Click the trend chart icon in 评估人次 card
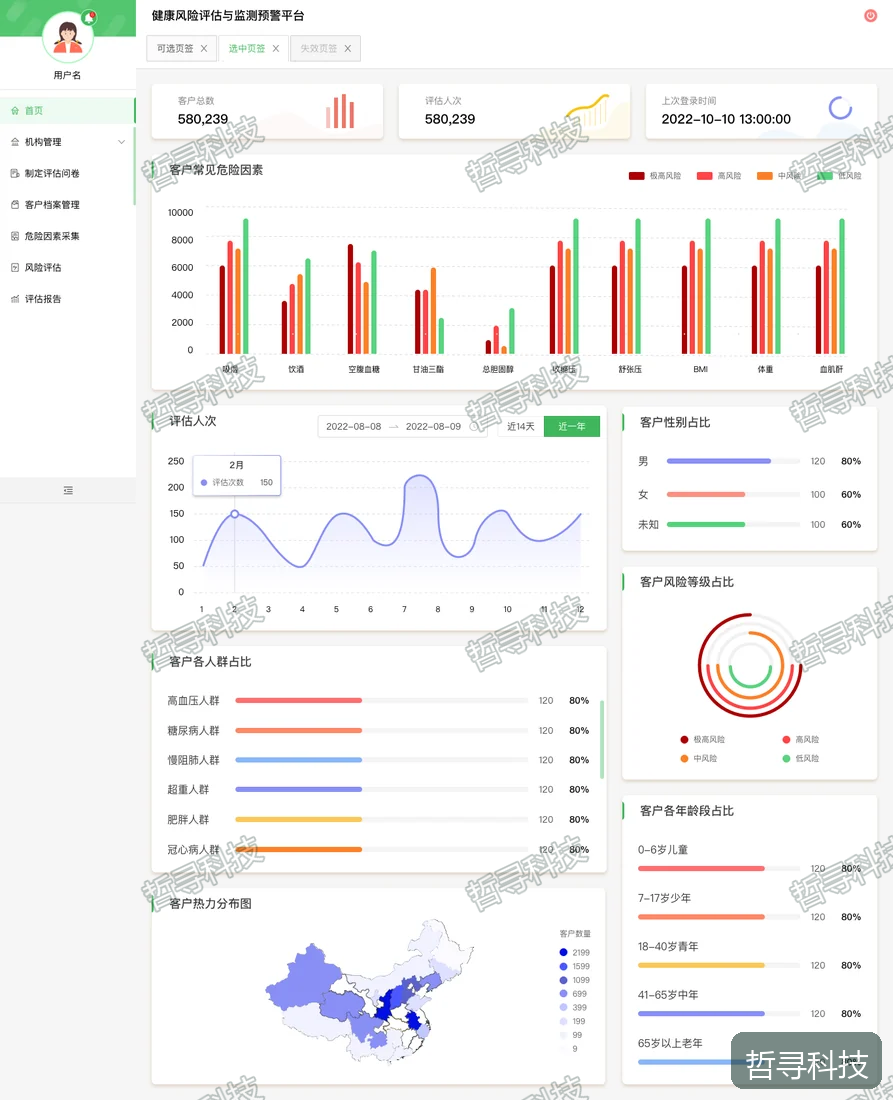 [x=588, y=110]
